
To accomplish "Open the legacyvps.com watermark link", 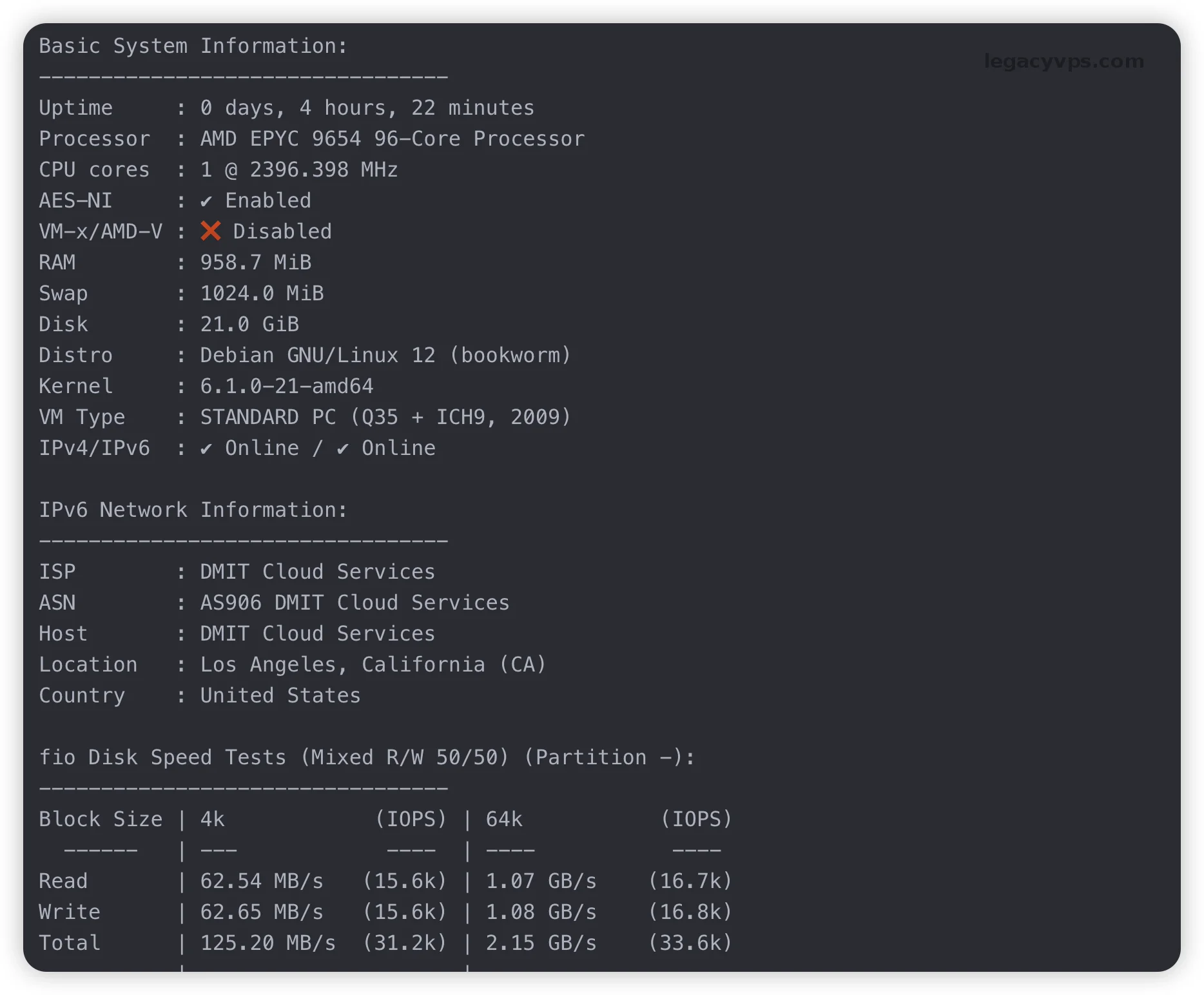I will pyautogui.click(x=1063, y=61).
